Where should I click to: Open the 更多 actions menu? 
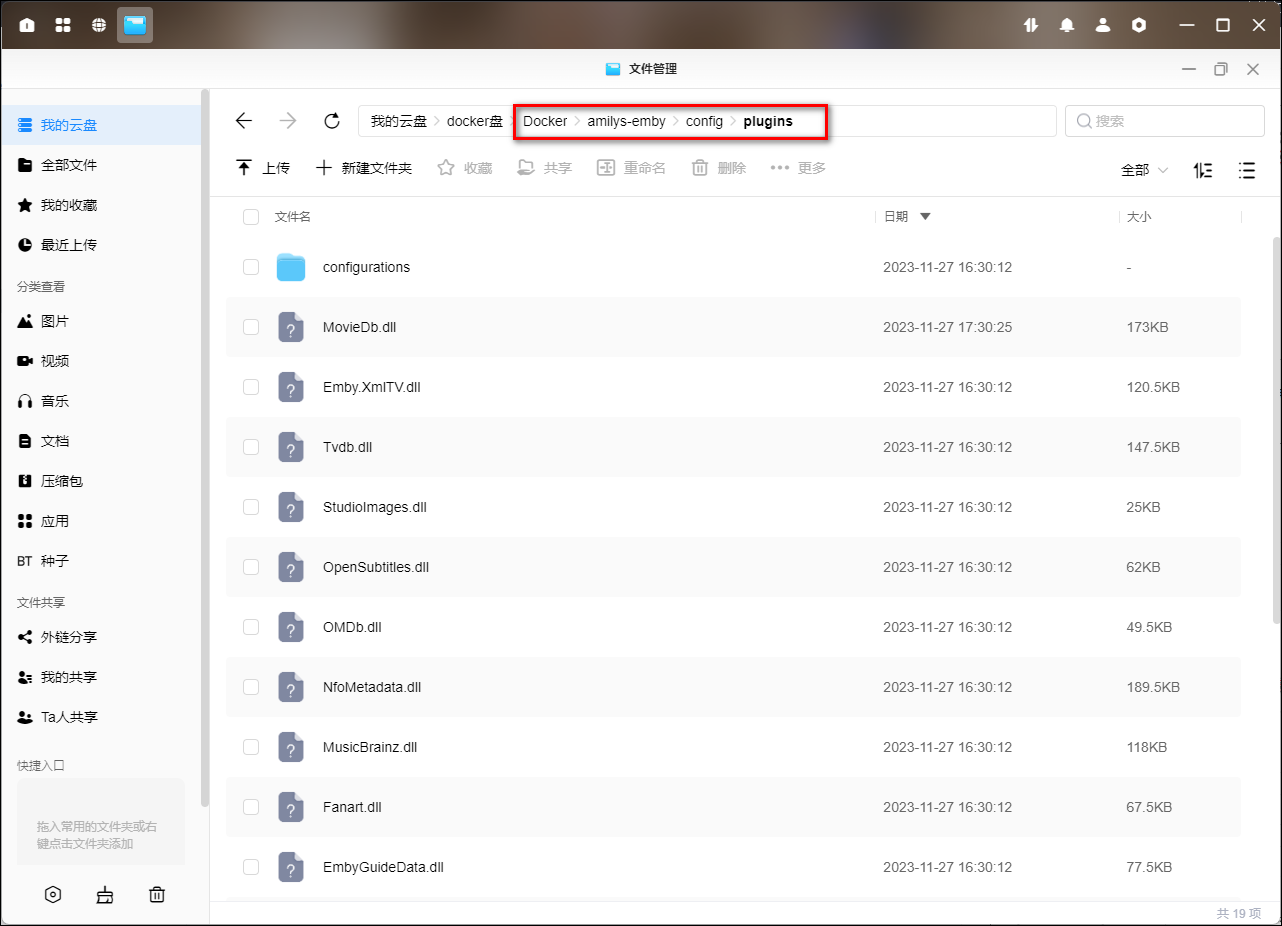click(x=798, y=168)
